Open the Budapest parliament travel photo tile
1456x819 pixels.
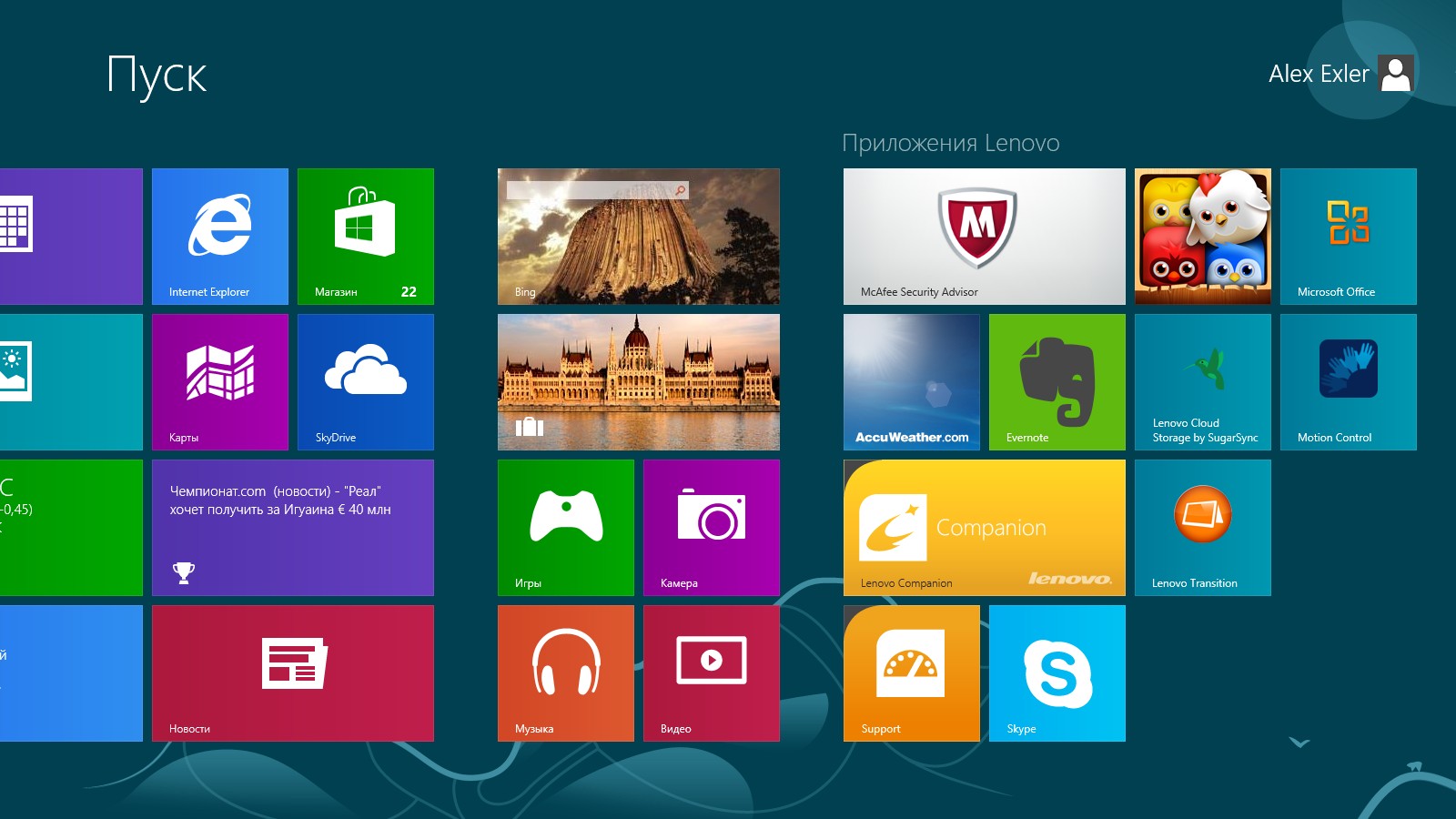(x=639, y=382)
